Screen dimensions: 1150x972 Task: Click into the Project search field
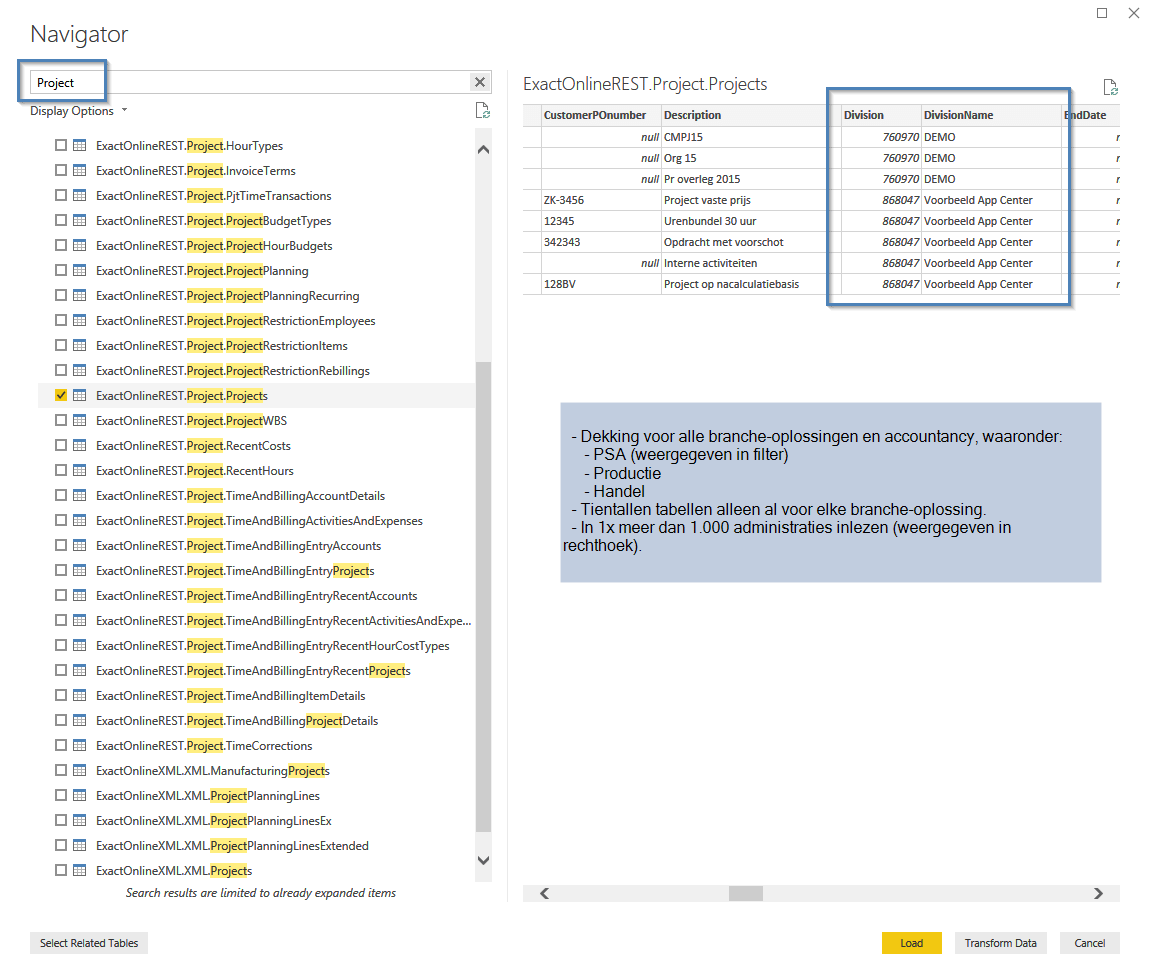tap(250, 83)
